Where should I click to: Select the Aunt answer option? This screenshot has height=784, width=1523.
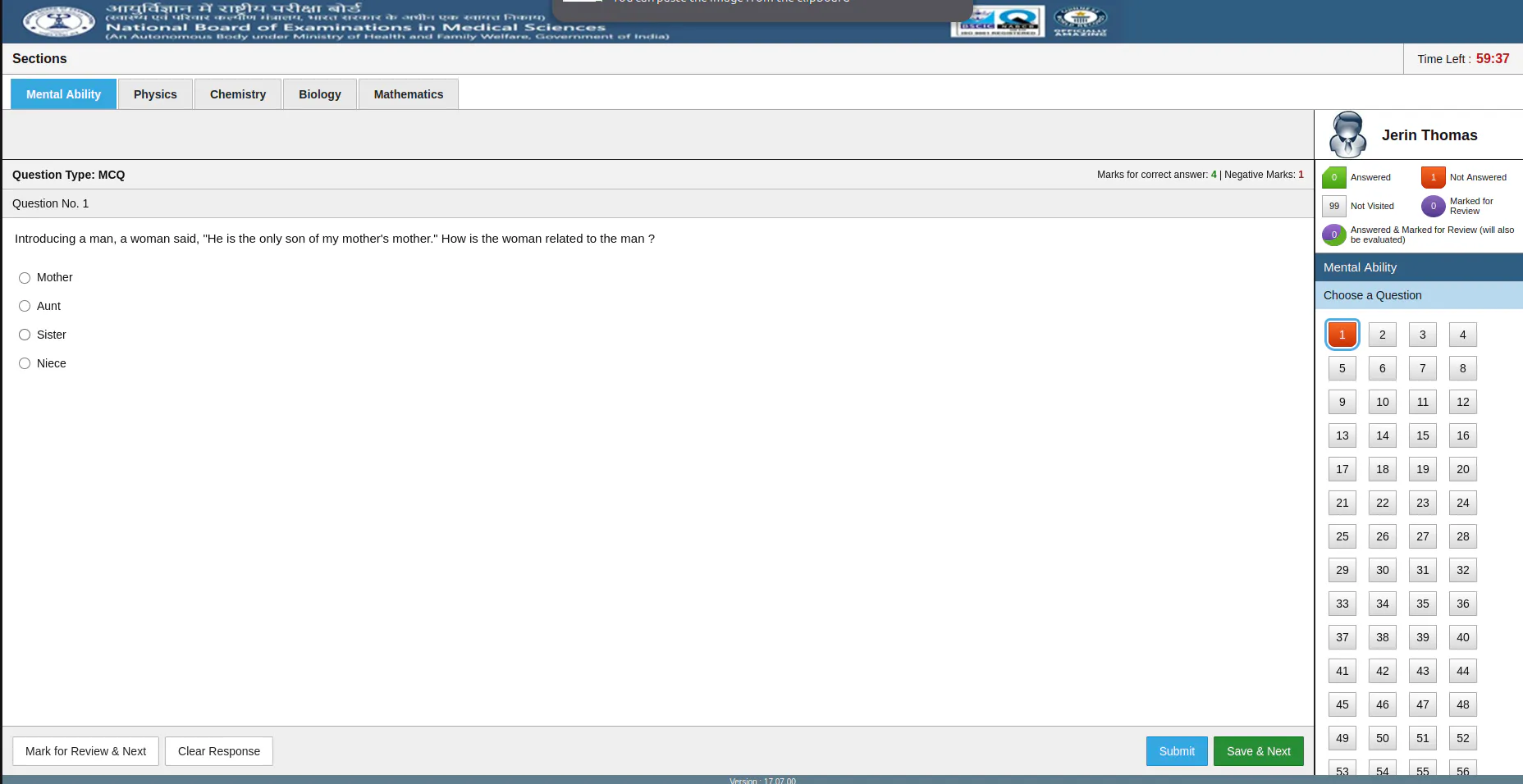click(25, 306)
